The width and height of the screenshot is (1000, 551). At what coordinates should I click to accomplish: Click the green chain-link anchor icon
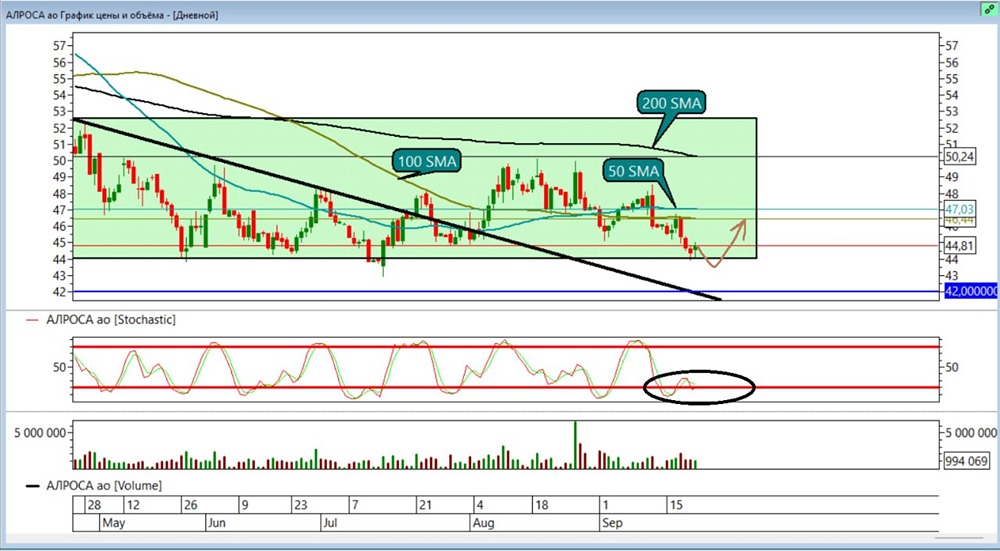click(990, 10)
